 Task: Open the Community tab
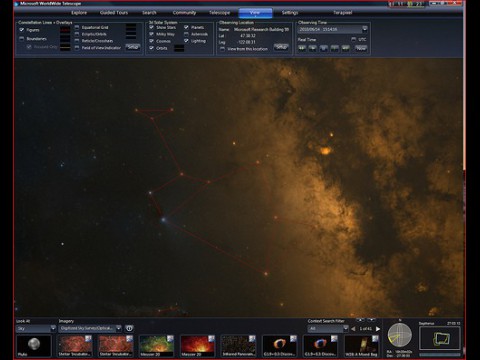184,13
